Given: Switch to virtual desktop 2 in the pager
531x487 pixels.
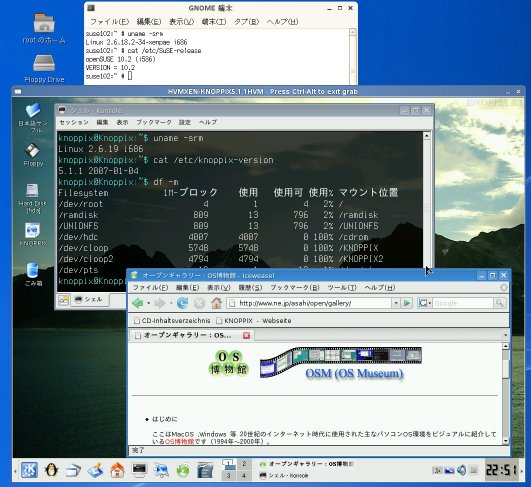Looking at the screenshot, I should click(x=244, y=464).
